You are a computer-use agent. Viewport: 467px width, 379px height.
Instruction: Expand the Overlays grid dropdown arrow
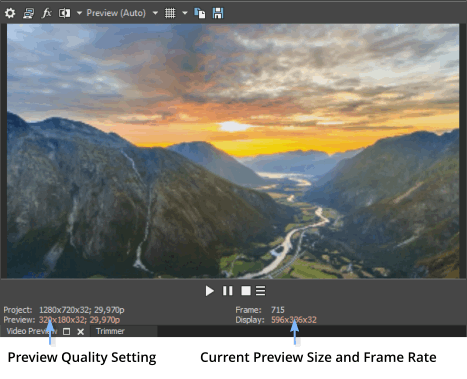point(185,13)
